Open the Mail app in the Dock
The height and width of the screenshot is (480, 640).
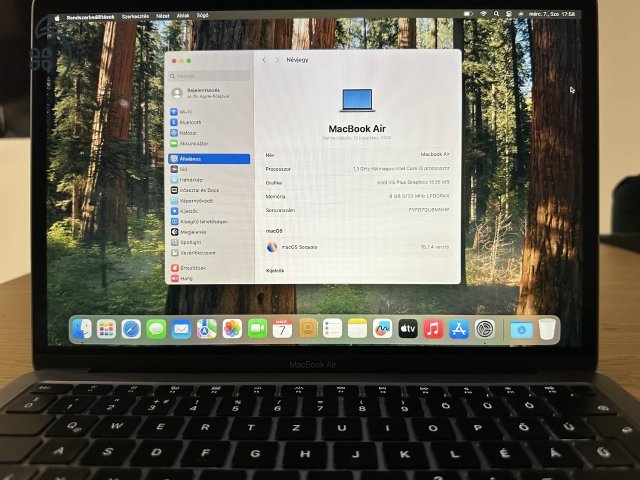click(181, 329)
